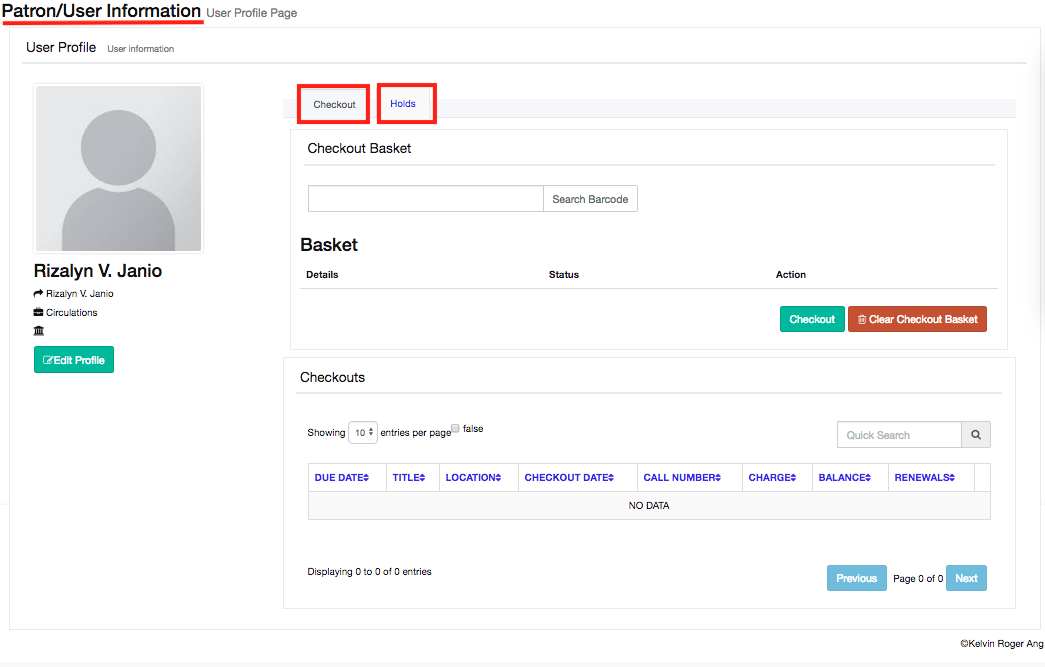Open Edit Profile for the patron
This screenshot has height=667, width=1045.
point(74,360)
